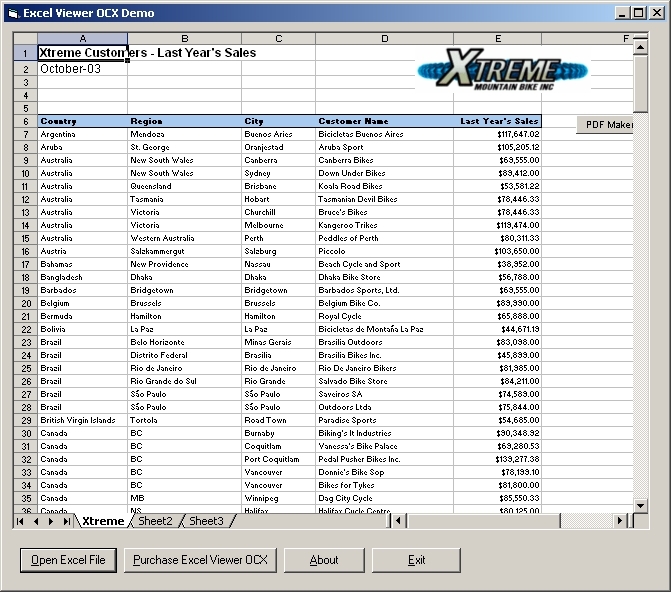This screenshot has height=592, width=671.
Task: Select the City header cell
Action: (x=279, y=121)
